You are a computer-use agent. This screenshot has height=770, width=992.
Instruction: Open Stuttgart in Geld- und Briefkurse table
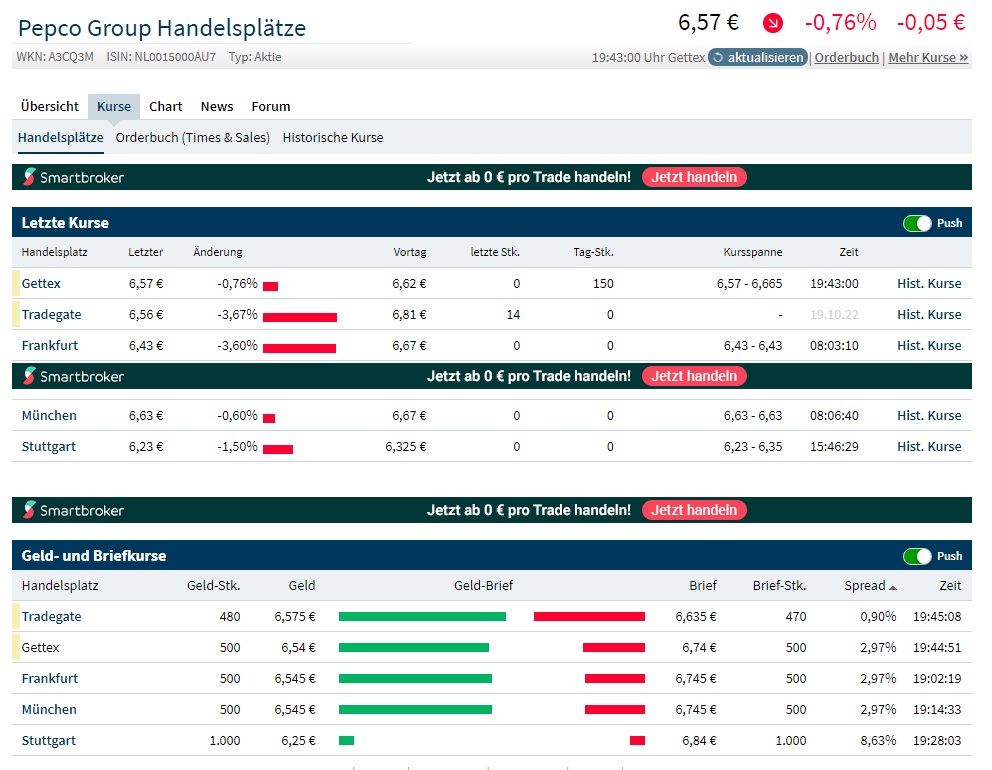[x=49, y=740]
